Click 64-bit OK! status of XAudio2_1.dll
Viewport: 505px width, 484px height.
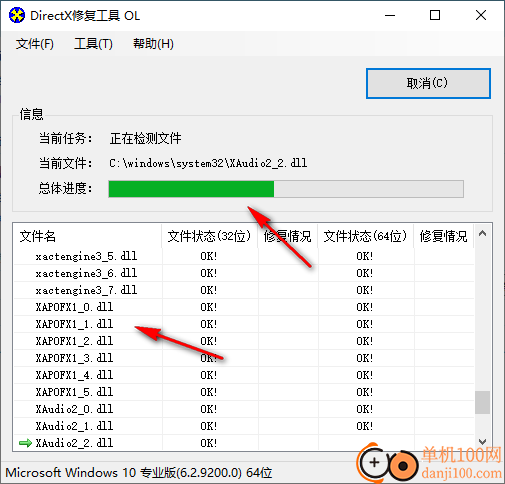365,426
